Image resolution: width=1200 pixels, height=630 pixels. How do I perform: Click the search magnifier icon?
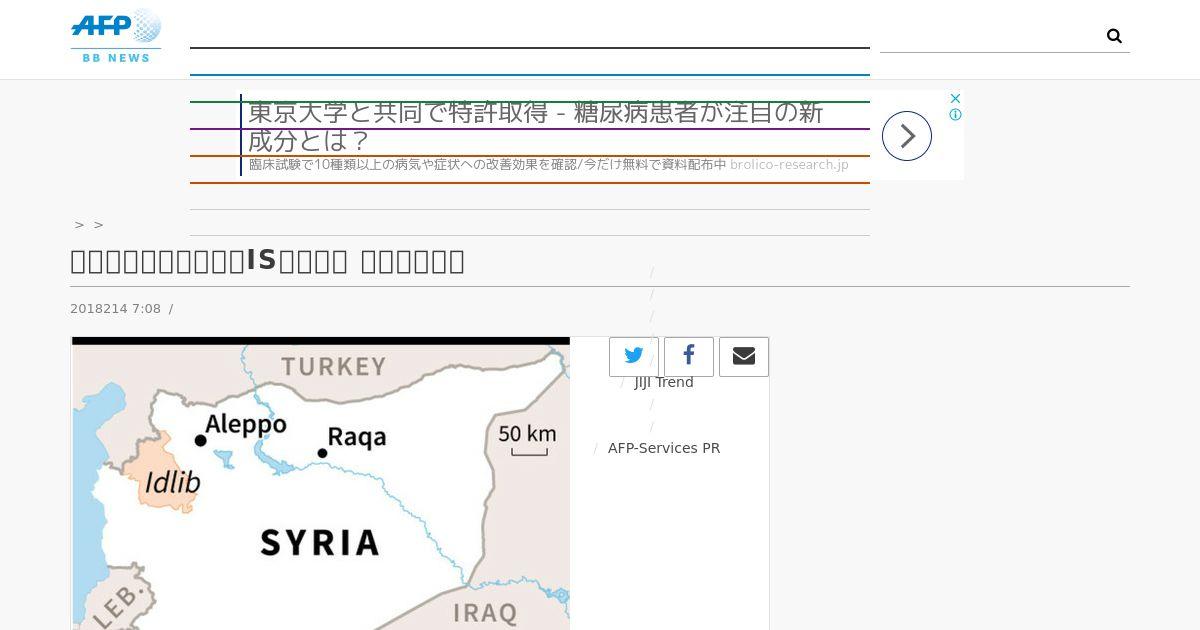tap(1114, 36)
